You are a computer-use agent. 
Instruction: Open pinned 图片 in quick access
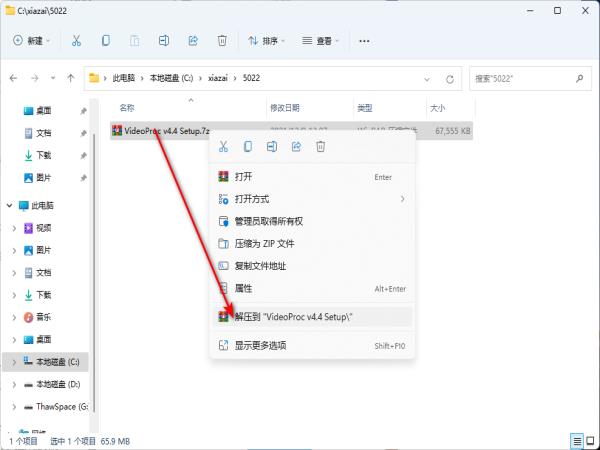click(38, 178)
